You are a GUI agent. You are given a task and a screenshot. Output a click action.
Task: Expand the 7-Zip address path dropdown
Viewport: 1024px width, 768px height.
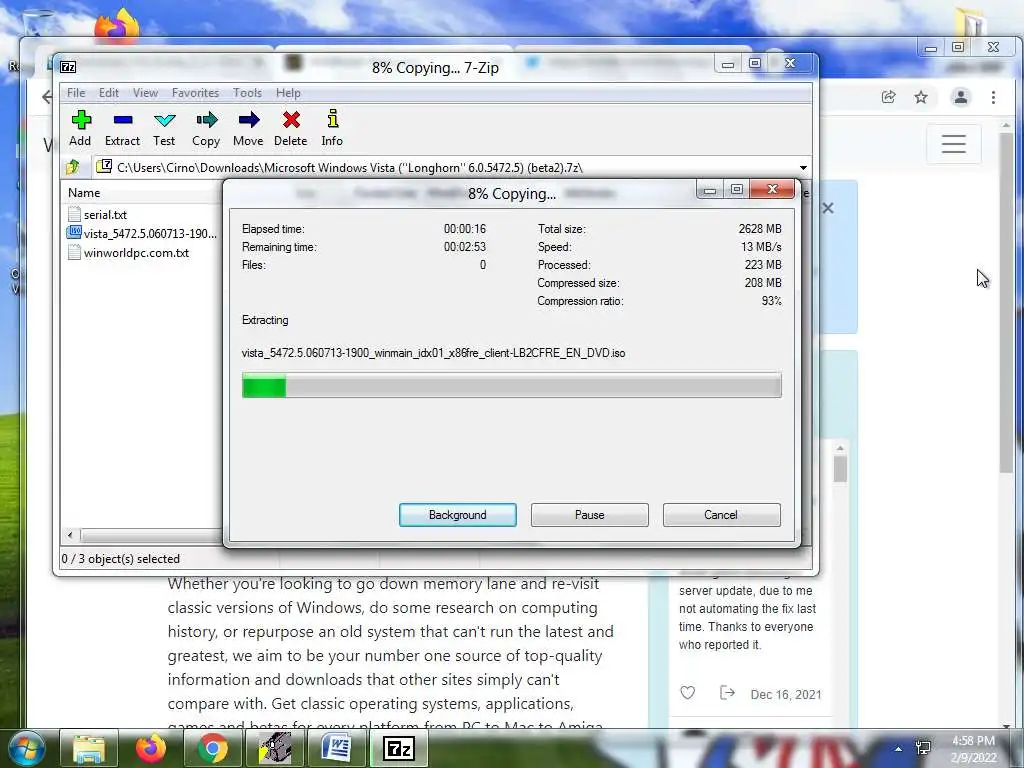pyautogui.click(x=803, y=168)
